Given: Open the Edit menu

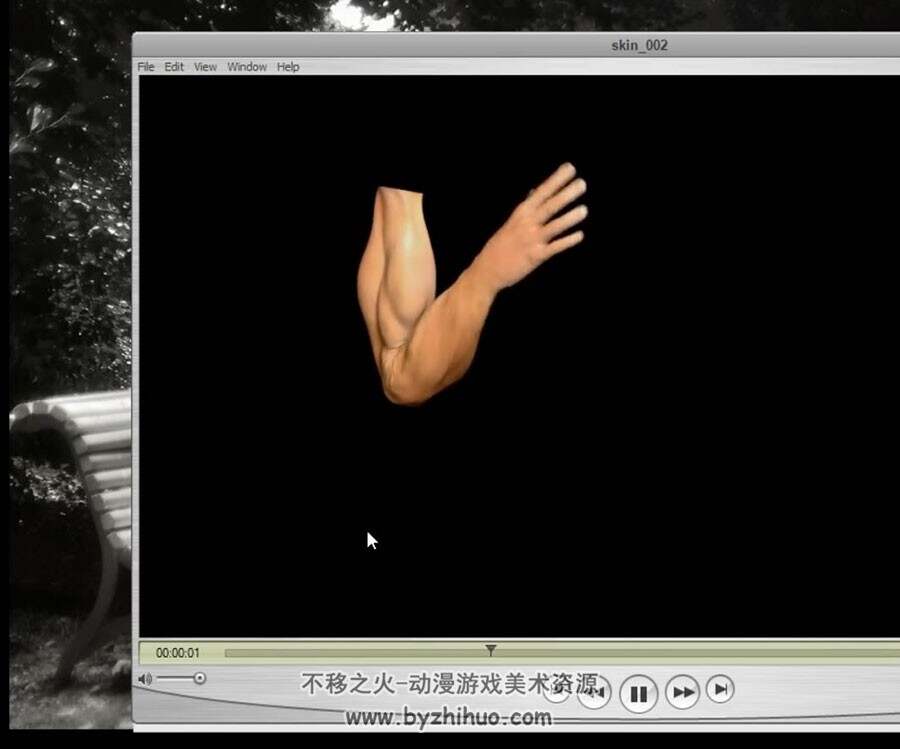Looking at the screenshot, I should click(174, 67).
